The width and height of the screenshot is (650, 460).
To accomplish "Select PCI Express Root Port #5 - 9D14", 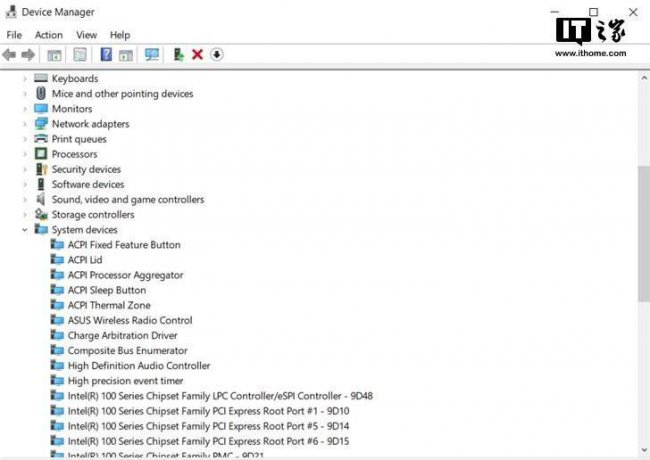I will click(x=209, y=426).
